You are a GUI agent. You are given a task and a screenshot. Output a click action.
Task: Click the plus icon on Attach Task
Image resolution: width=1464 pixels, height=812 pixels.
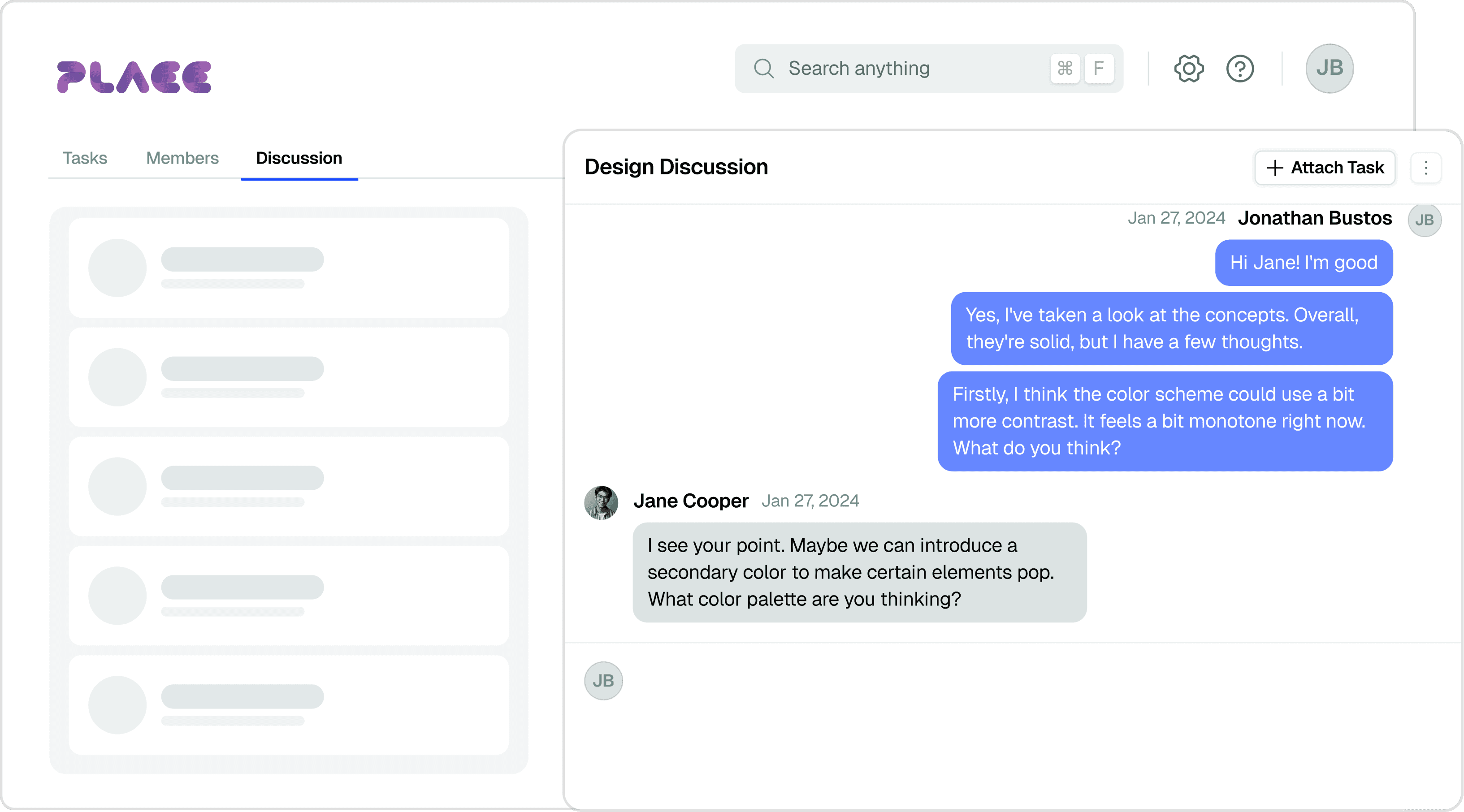coord(1275,168)
